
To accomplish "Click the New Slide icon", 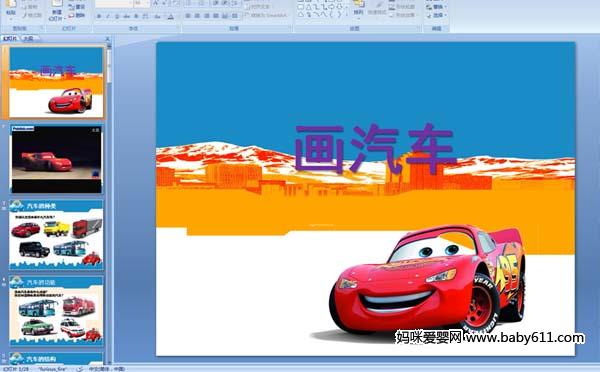I will [x=57, y=5].
